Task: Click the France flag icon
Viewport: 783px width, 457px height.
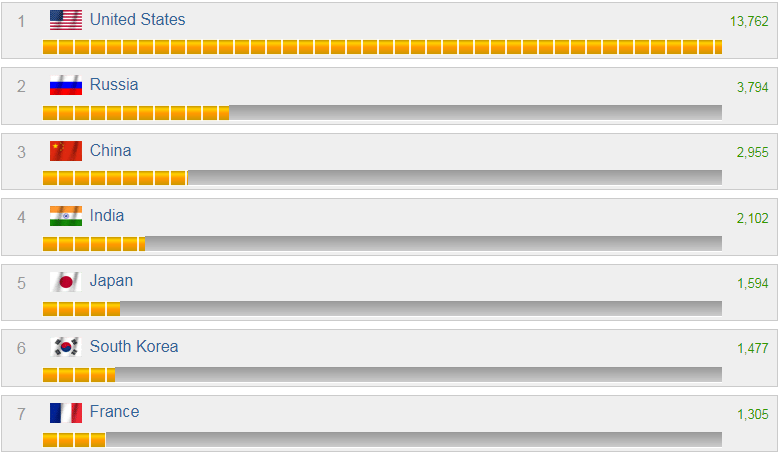Action: coord(66,412)
